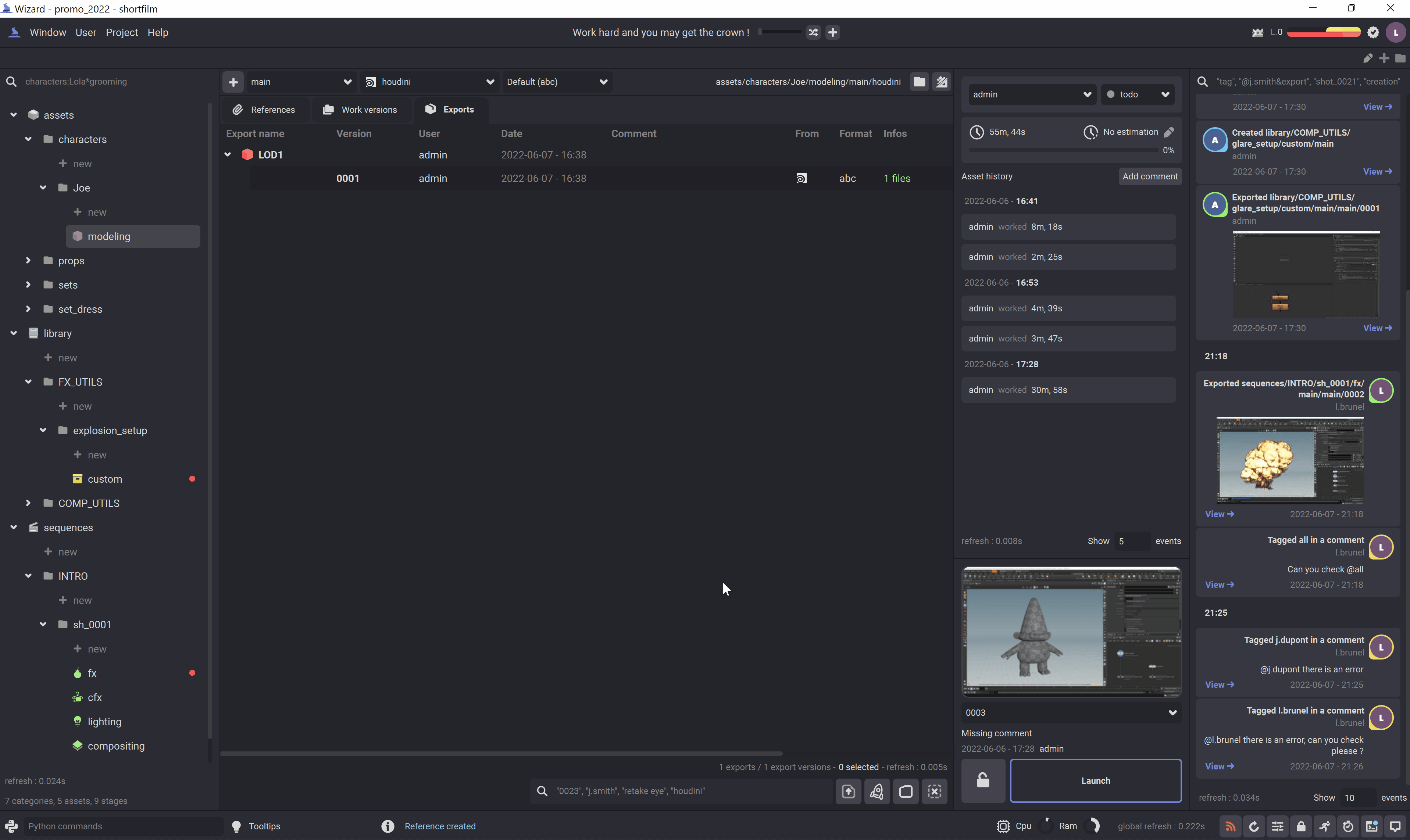Image resolution: width=1410 pixels, height=840 pixels.
Task: Collapse the Joe folder
Action: pyautogui.click(x=43, y=187)
